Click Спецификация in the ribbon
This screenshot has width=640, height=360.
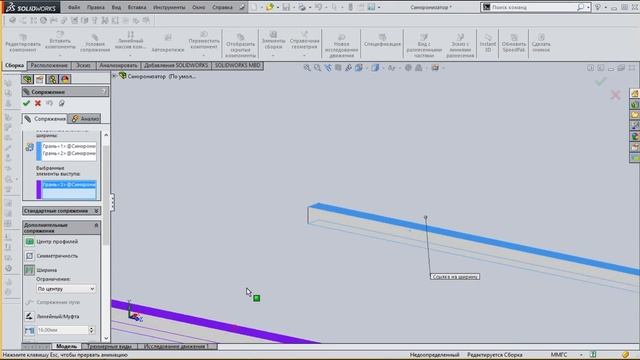pyautogui.click(x=382, y=41)
